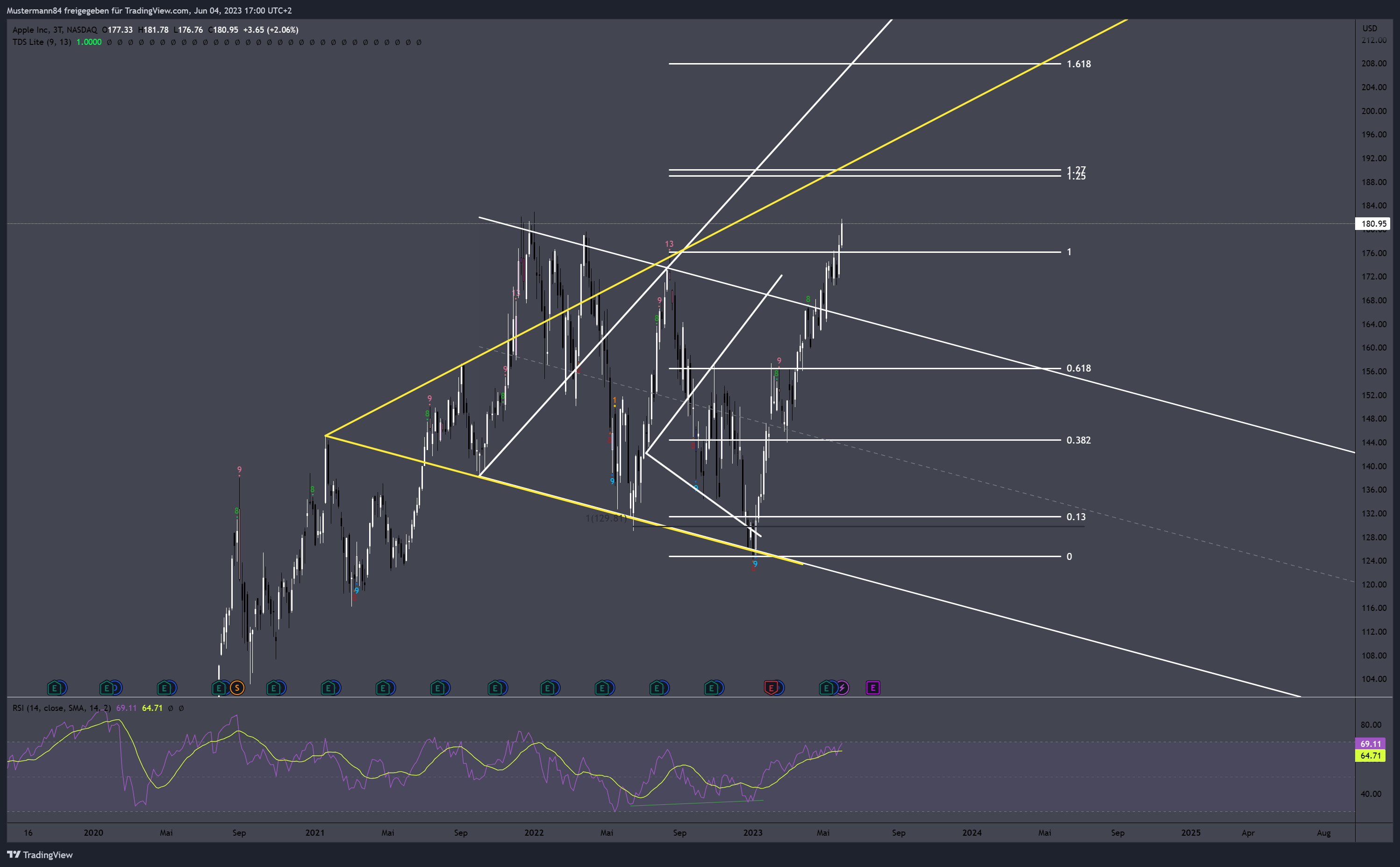Select the 1.618 Fibonacci level label

1079,64
